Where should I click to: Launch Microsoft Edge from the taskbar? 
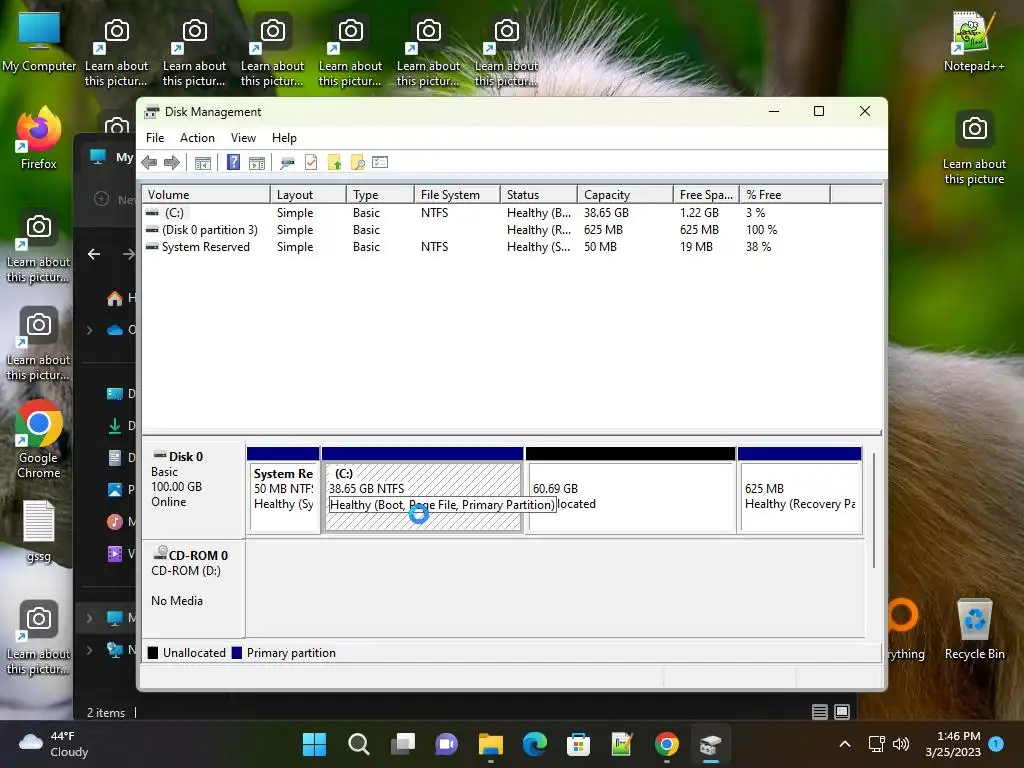point(534,744)
